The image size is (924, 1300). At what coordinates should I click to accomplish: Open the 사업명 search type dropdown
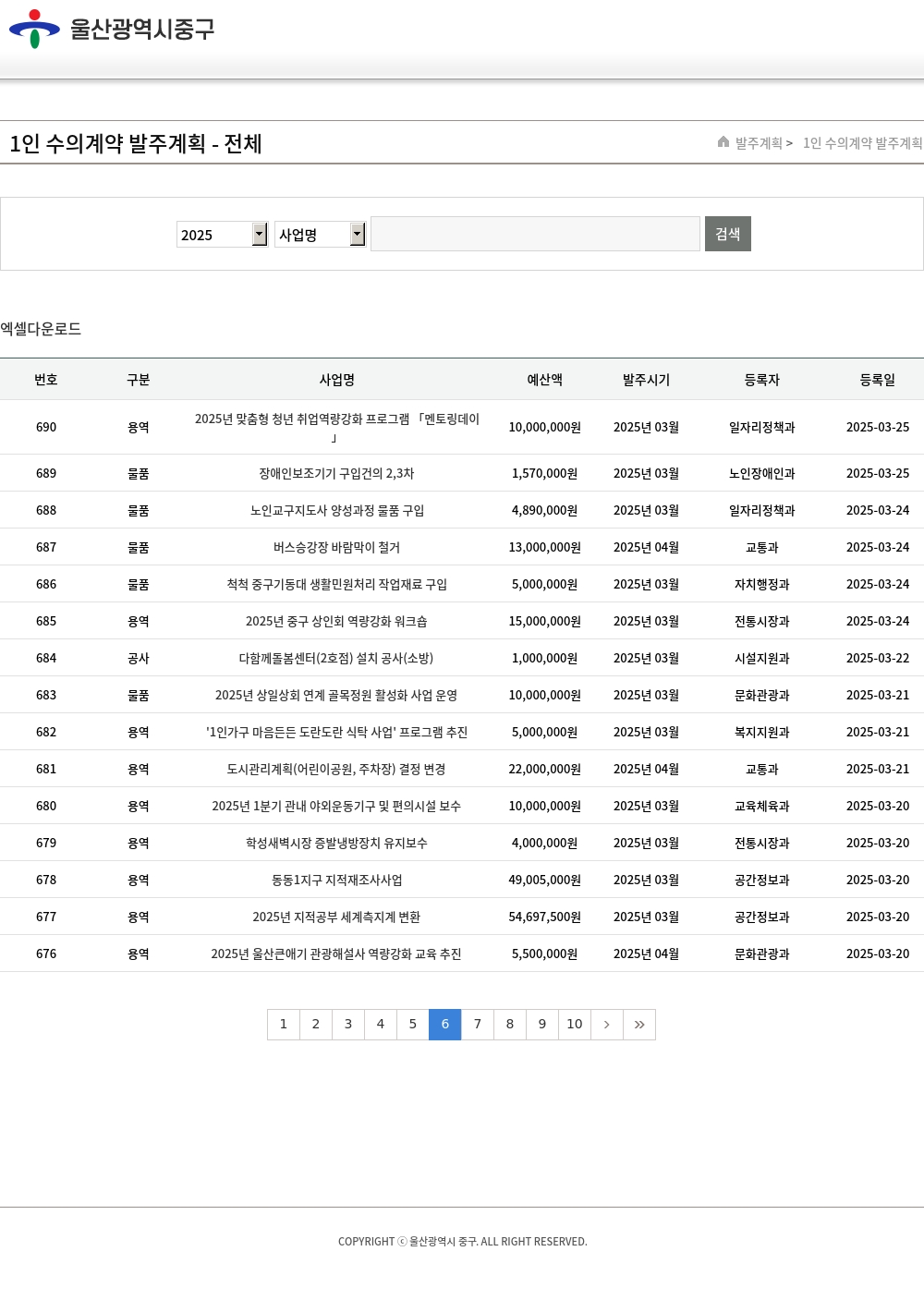click(x=320, y=235)
